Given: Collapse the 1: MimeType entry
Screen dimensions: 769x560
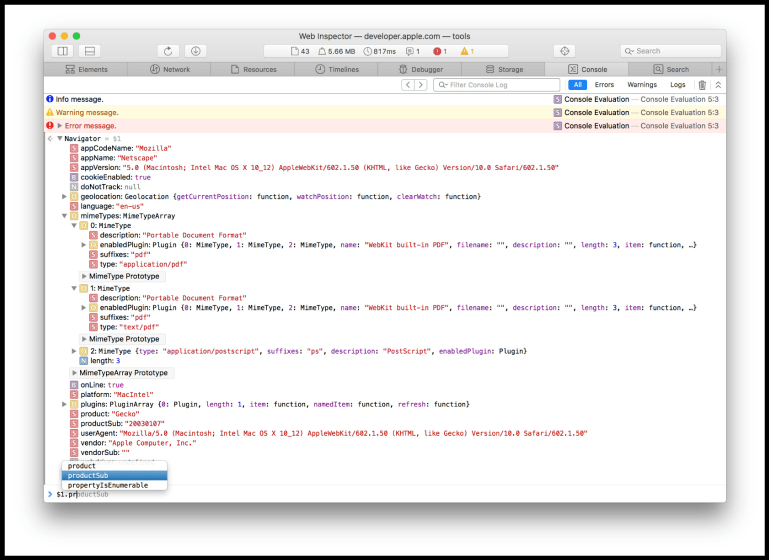Looking at the screenshot, I should coord(74,288).
